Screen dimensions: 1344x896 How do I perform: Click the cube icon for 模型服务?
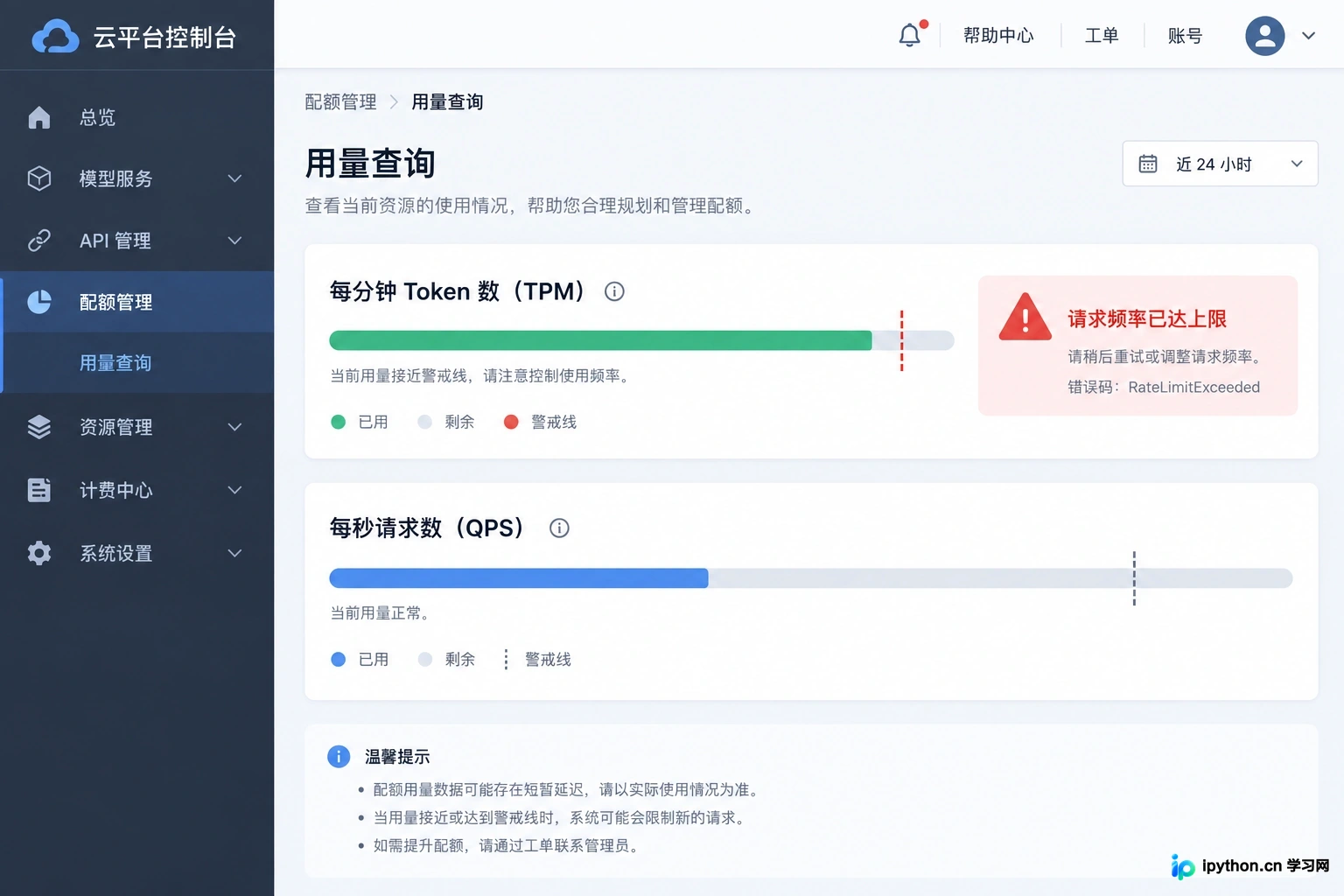point(39,178)
